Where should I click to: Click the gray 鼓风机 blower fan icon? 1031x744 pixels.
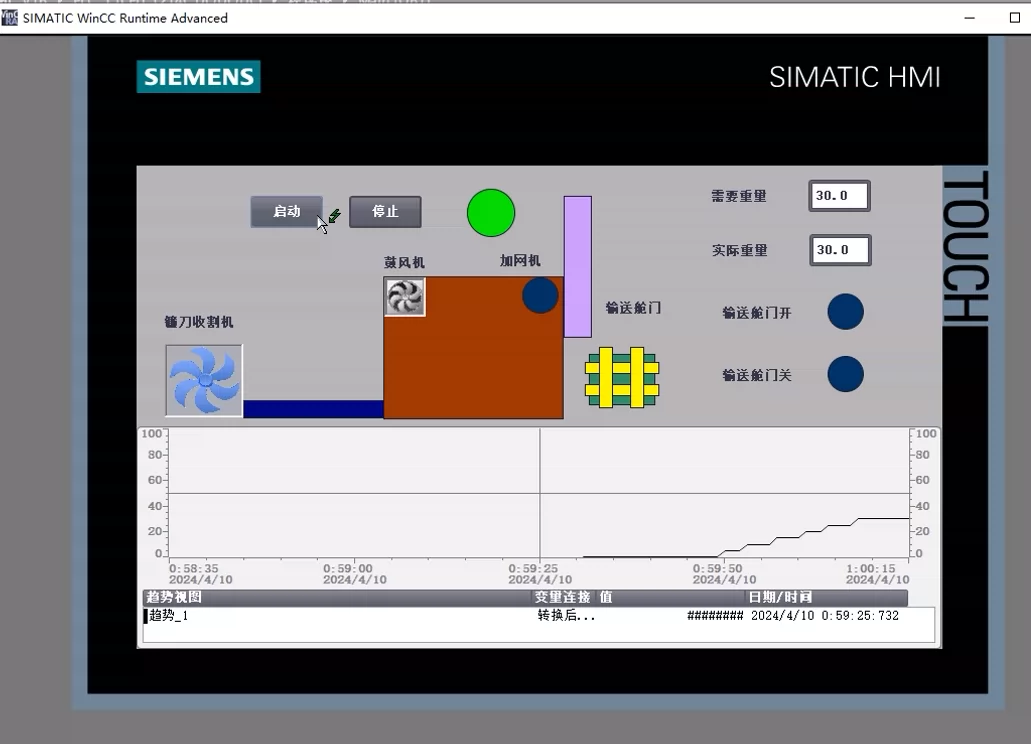(404, 296)
